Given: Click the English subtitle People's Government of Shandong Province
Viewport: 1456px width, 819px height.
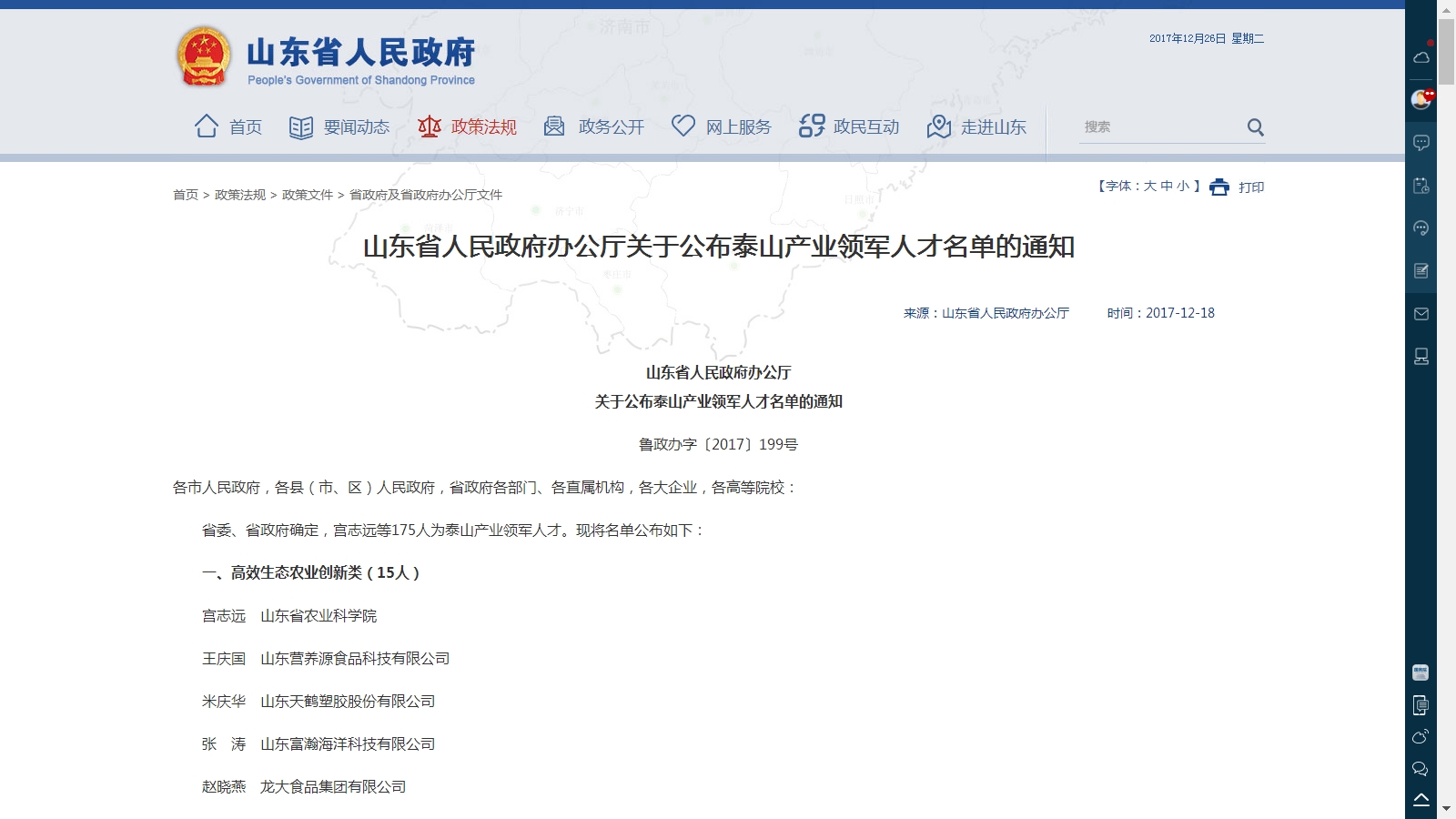Looking at the screenshot, I should point(361,80).
